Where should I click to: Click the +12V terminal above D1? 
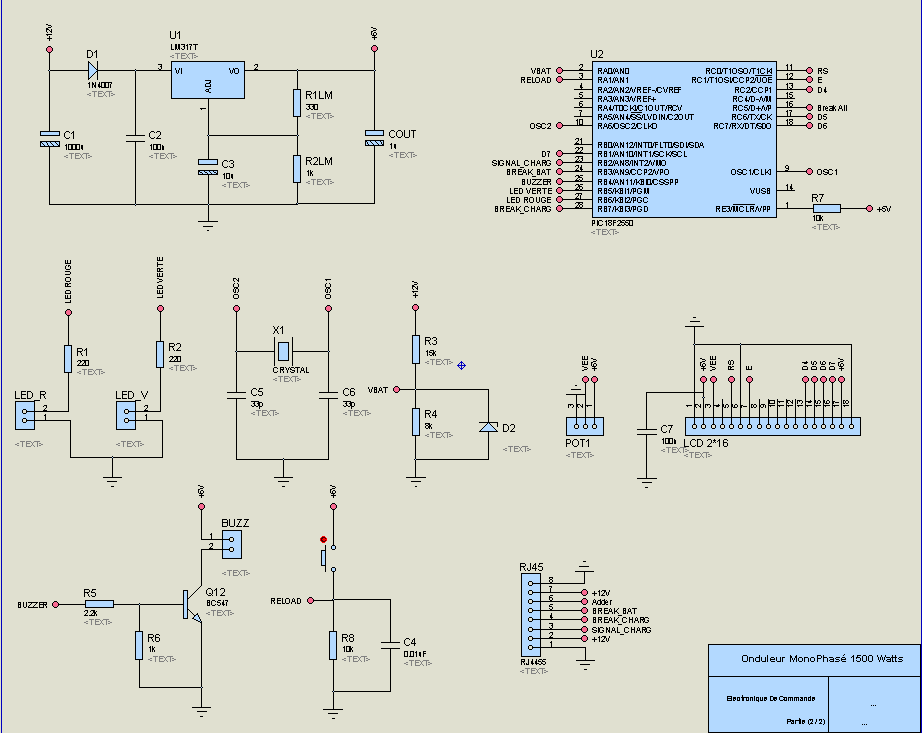[x=49, y=49]
